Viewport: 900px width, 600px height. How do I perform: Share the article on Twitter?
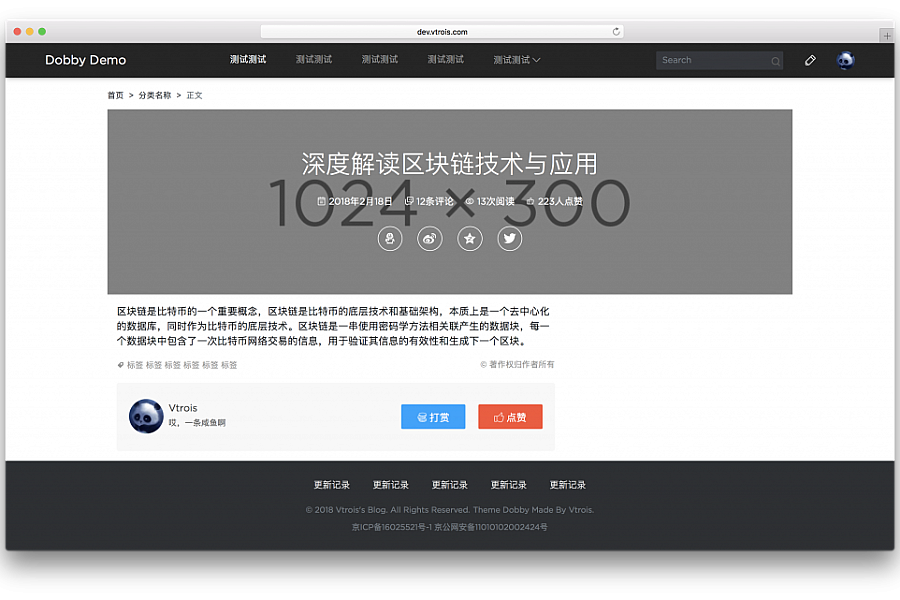coord(510,238)
